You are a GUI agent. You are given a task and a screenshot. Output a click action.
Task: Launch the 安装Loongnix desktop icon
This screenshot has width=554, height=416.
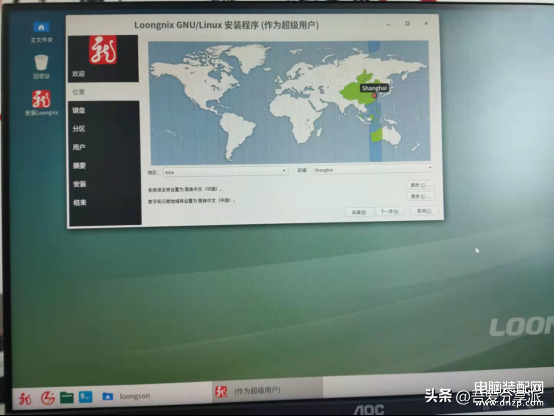click(41, 103)
